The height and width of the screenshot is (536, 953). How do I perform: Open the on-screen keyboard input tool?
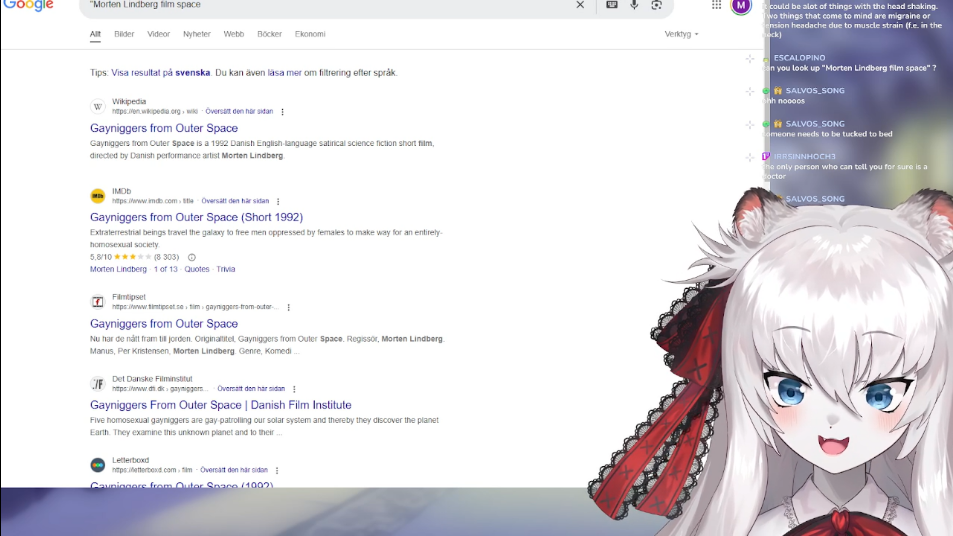pyautogui.click(x=611, y=5)
